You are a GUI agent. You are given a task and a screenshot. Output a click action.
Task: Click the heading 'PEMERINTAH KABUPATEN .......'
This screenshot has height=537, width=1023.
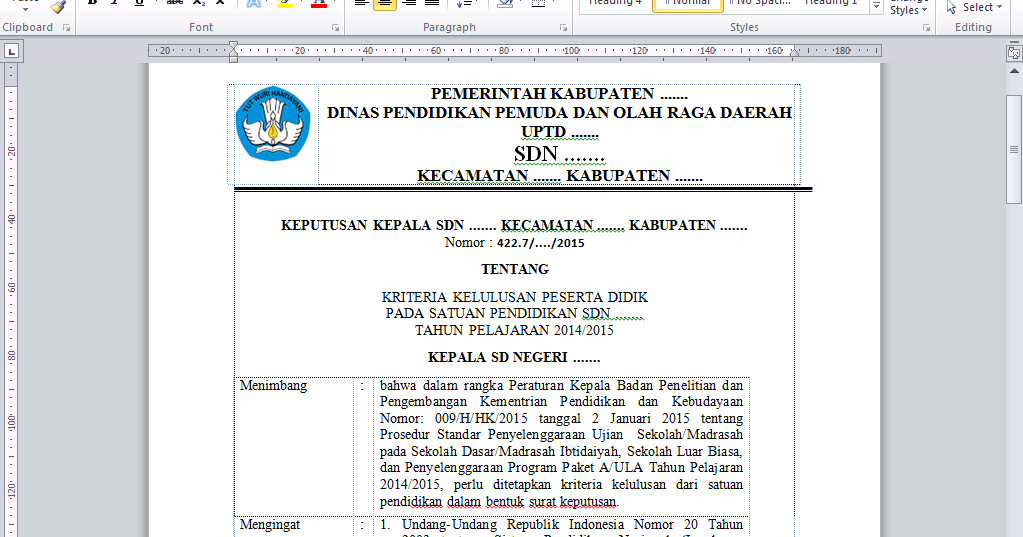(x=559, y=94)
